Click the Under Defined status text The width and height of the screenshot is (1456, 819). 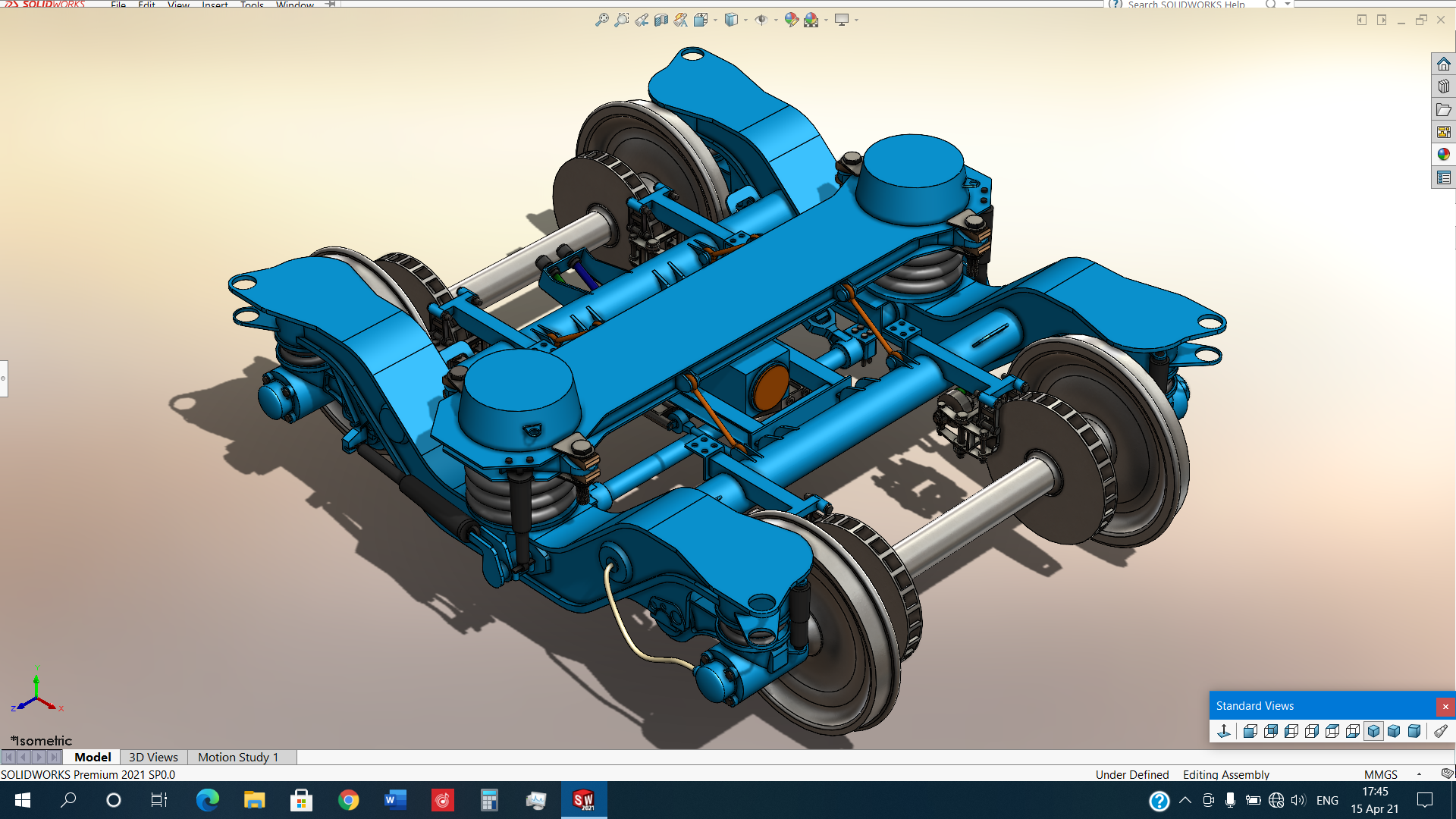click(1131, 774)
